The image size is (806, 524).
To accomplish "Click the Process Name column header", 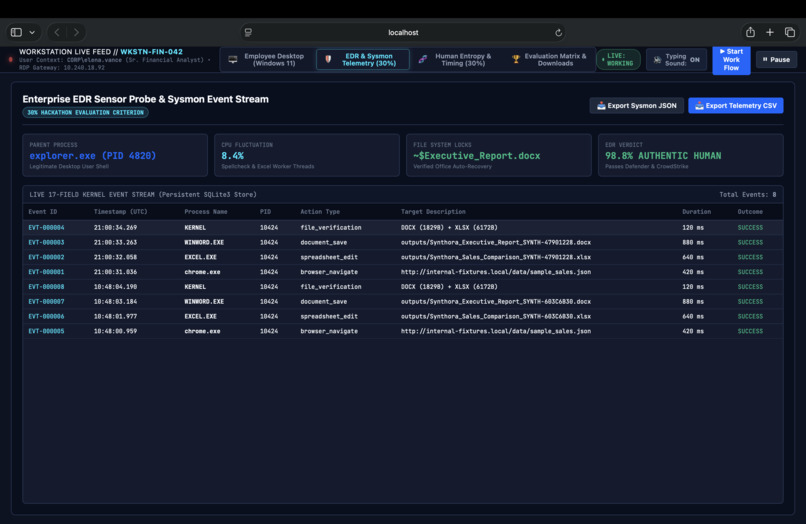I will (206, 212).
